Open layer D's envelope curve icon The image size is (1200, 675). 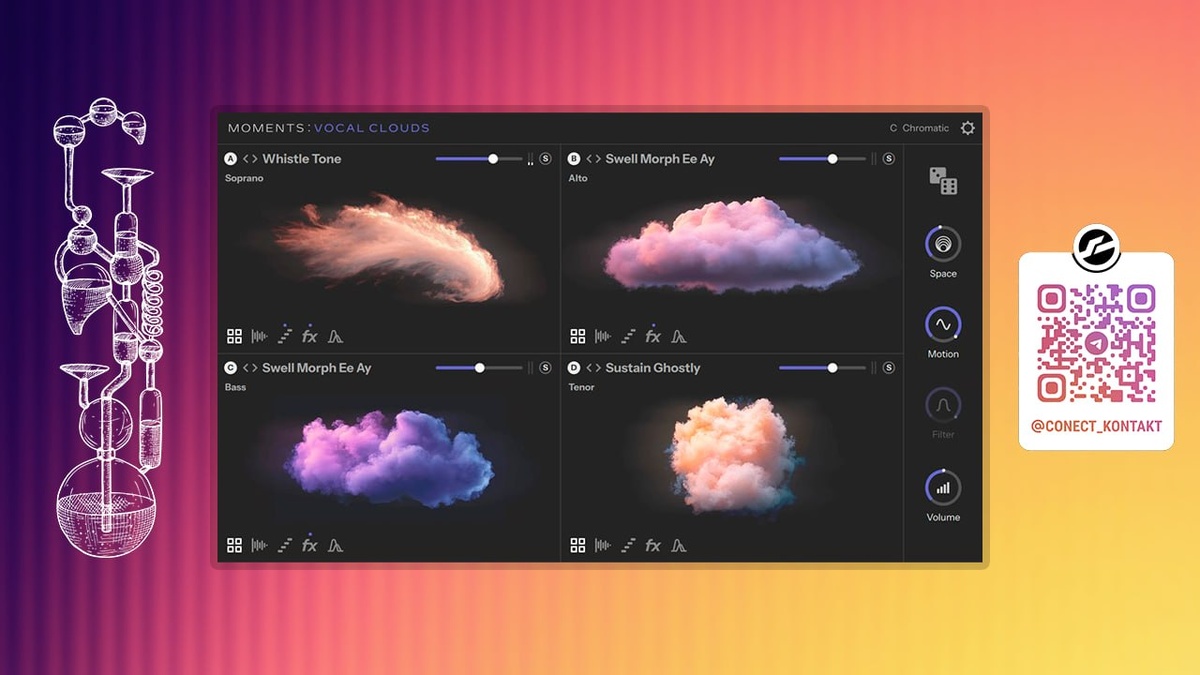coord(679,545)
